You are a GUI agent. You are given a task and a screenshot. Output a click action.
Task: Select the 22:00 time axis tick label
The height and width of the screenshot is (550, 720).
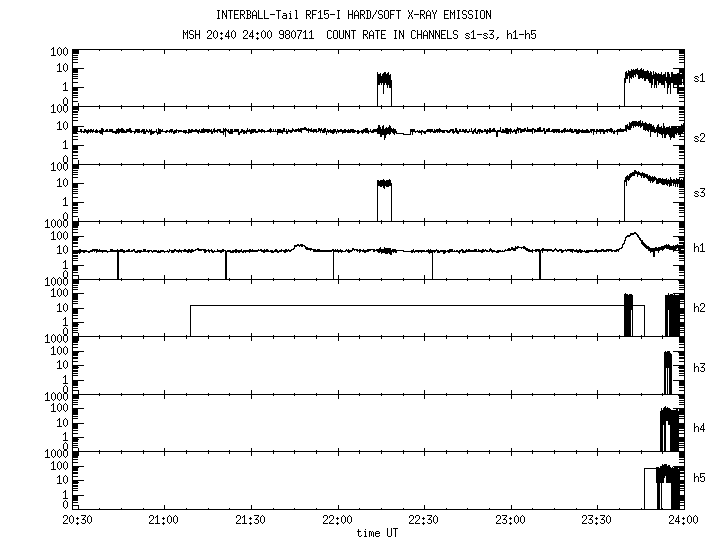(338, 520)
